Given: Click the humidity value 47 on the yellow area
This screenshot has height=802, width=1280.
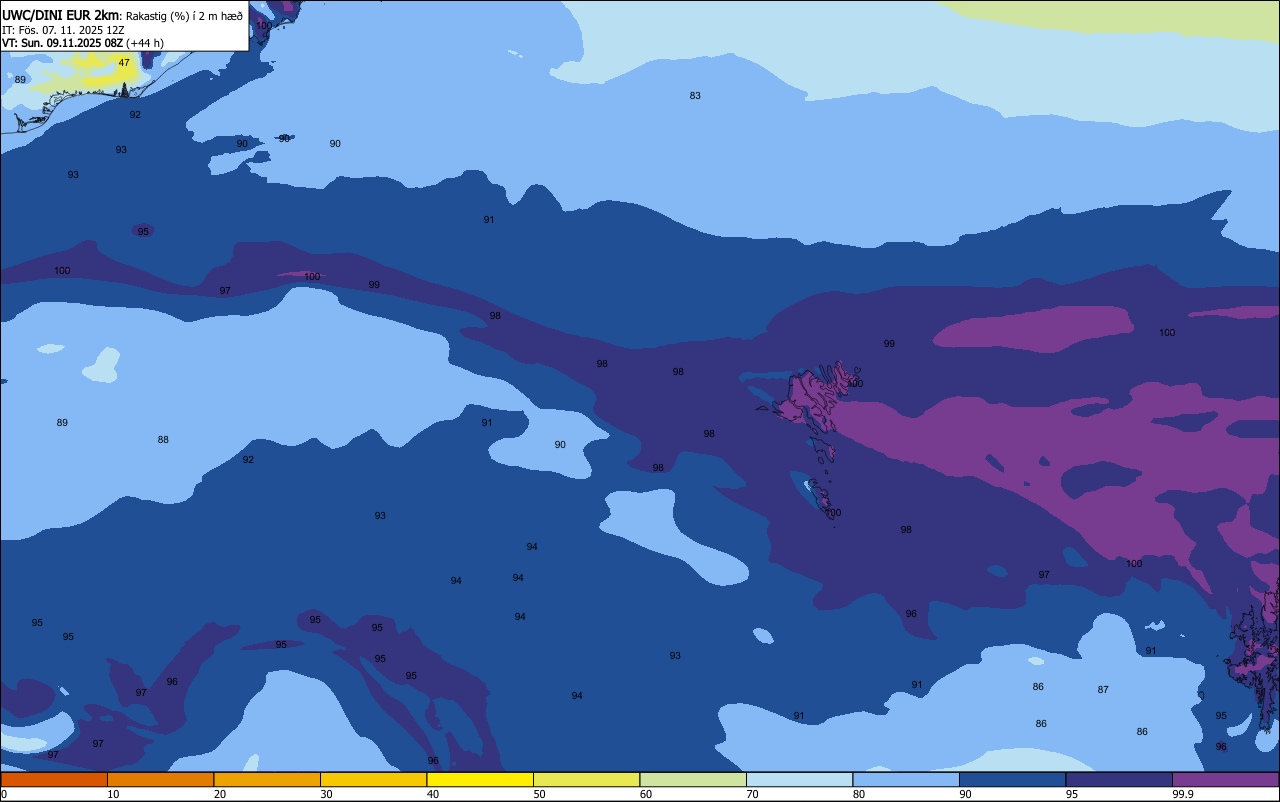Looking at the screenshot, I should 124,63.
